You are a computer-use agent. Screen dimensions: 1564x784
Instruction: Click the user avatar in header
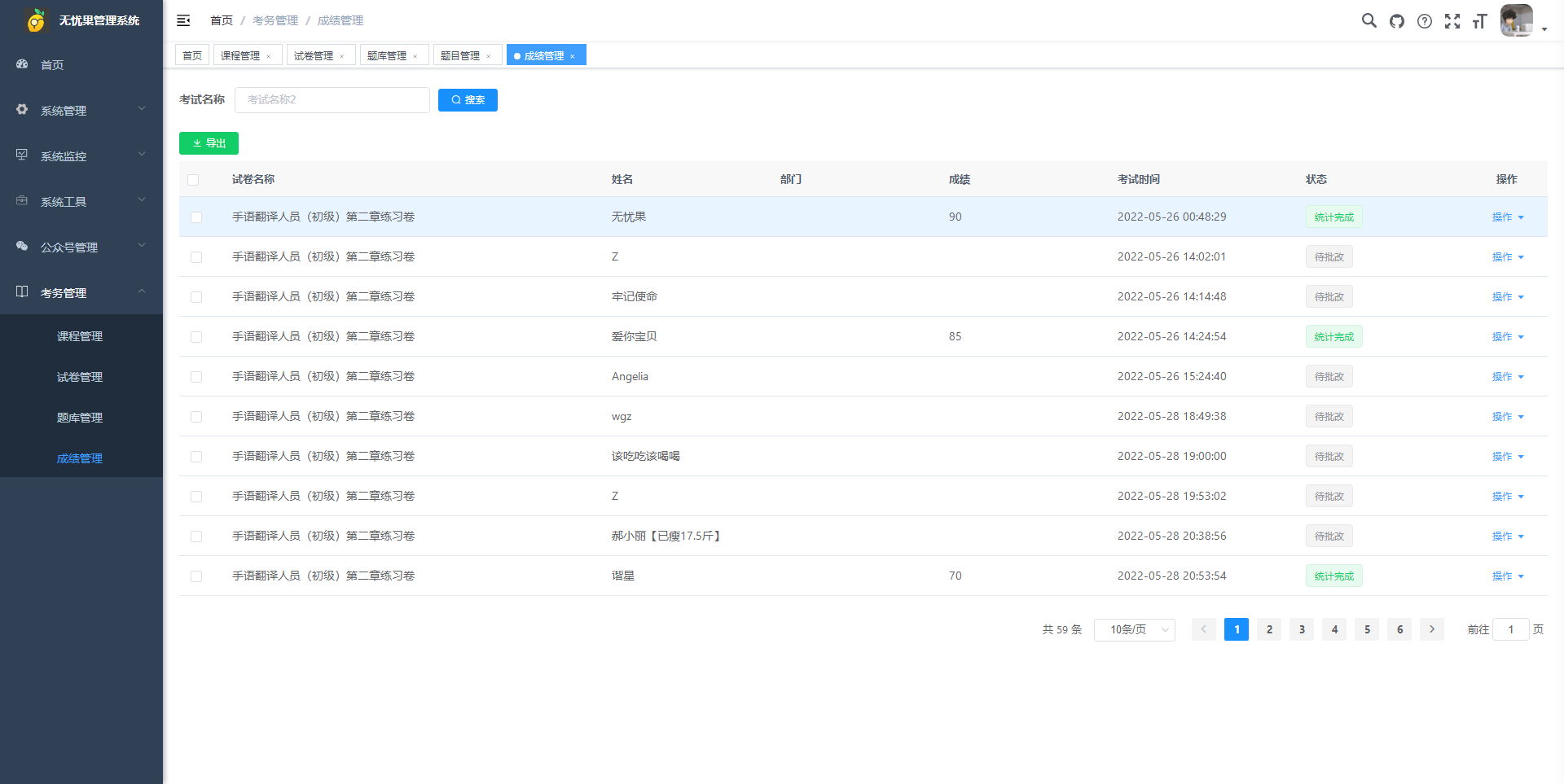pos(1516,20)
